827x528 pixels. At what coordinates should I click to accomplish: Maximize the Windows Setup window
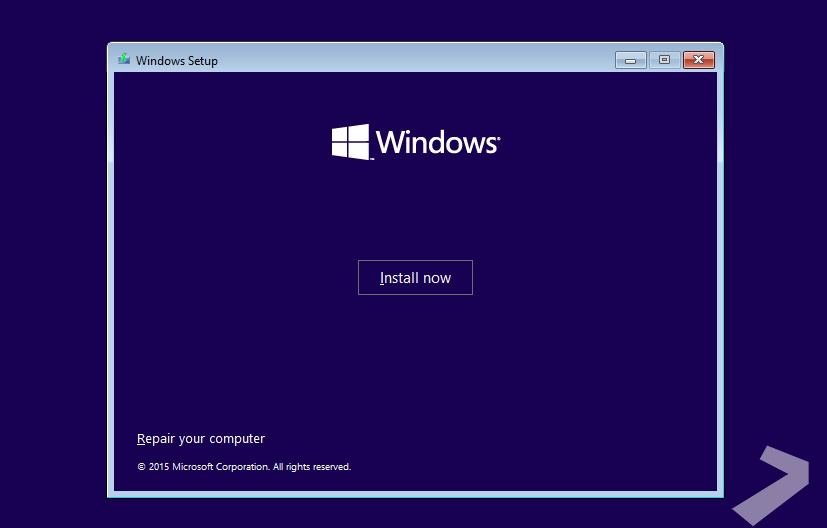tap(664, 60)
